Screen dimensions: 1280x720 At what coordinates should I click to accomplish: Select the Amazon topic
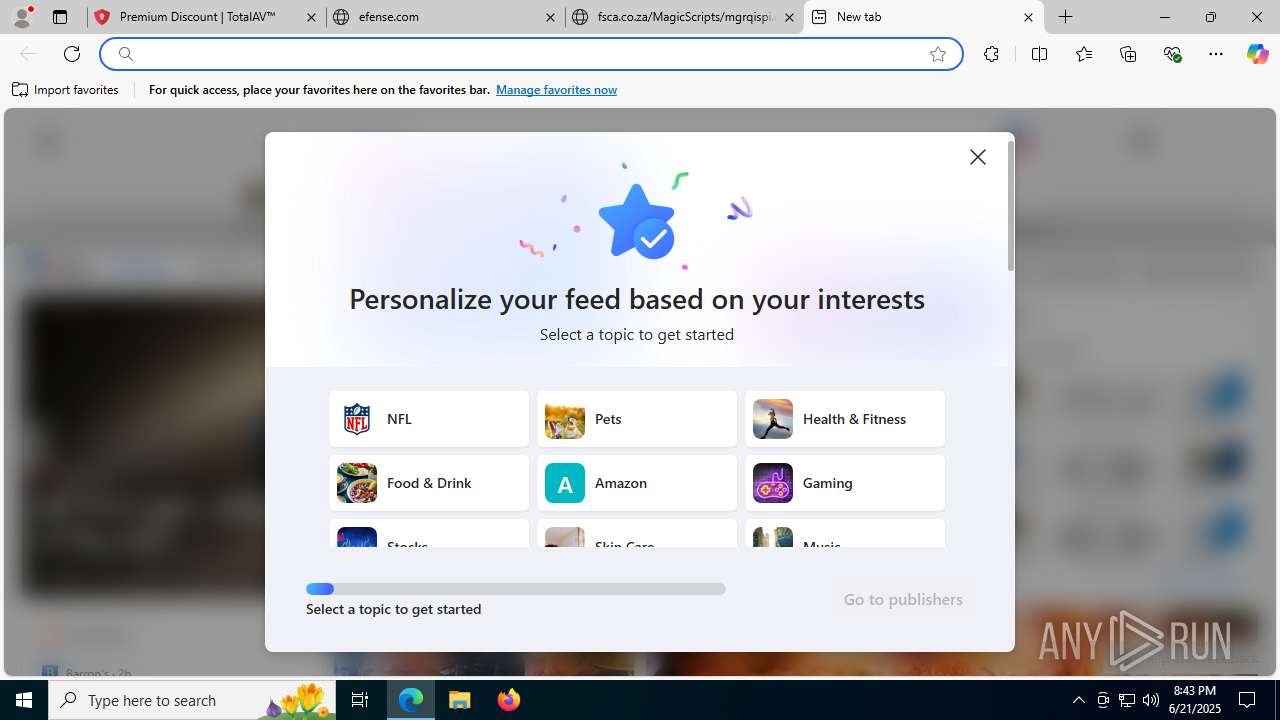tap(637, 483)
